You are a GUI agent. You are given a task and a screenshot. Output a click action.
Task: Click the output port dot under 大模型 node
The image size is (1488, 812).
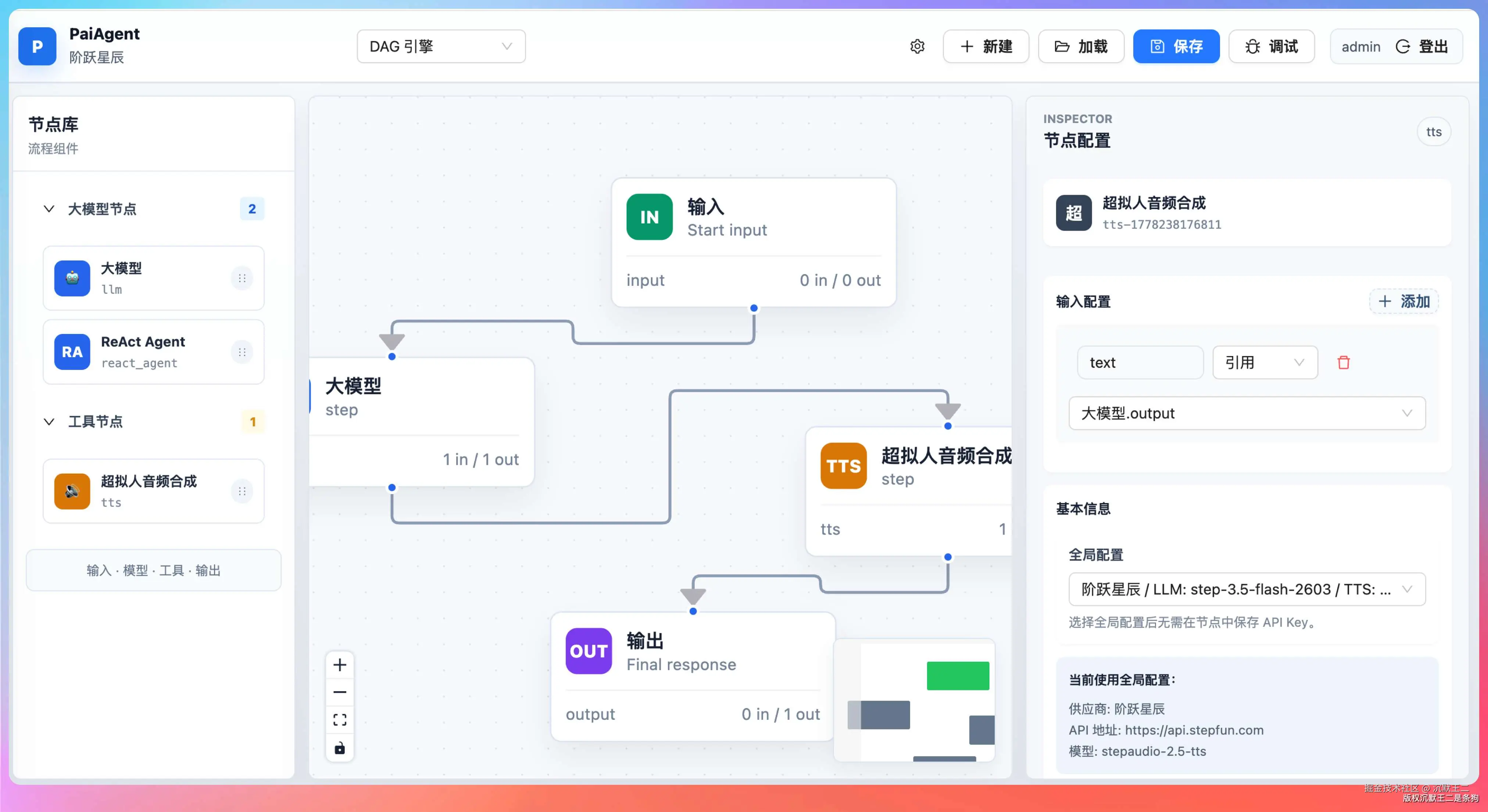[391, 488]
